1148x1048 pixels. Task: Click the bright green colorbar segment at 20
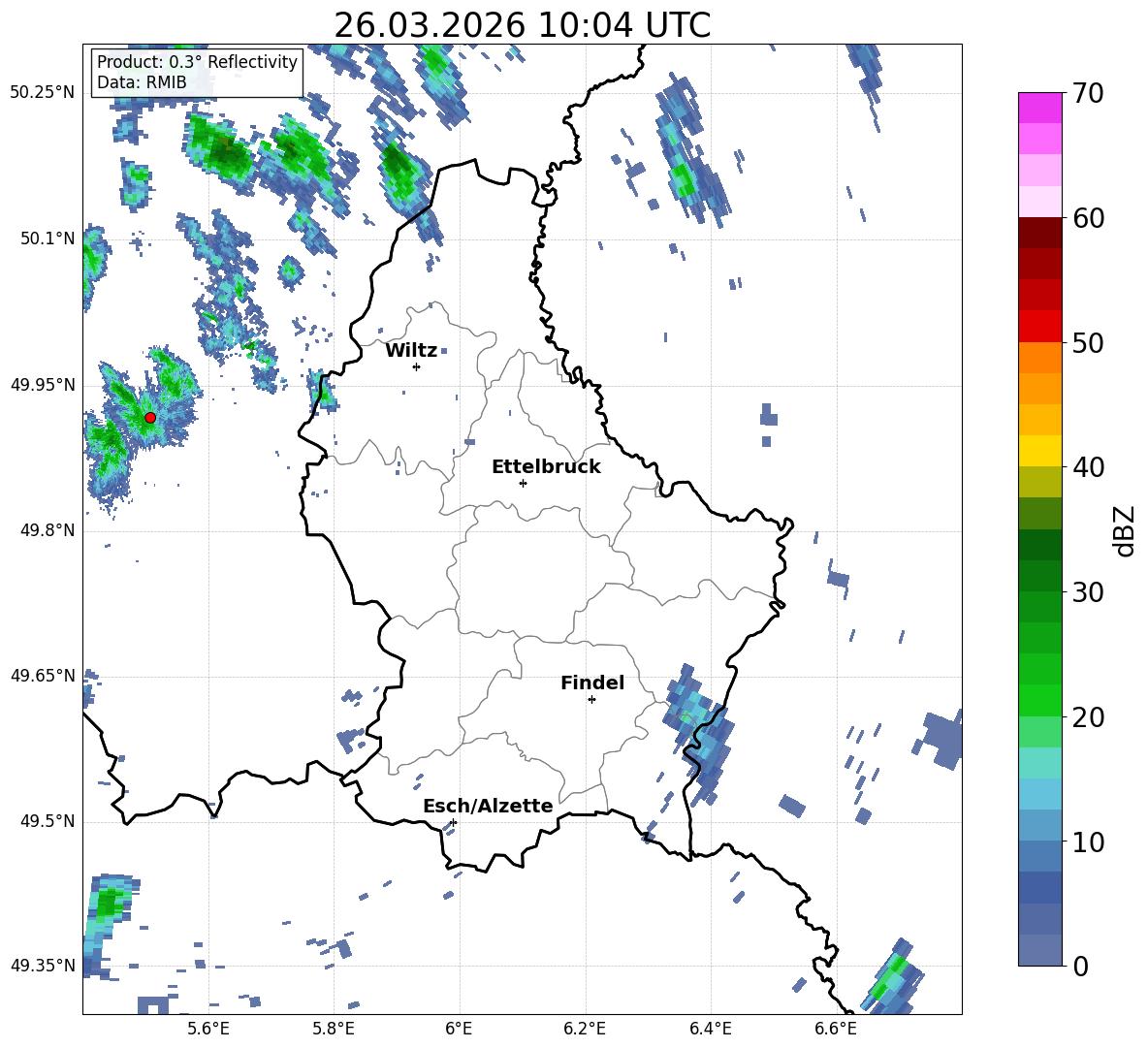coord(1039,700)
